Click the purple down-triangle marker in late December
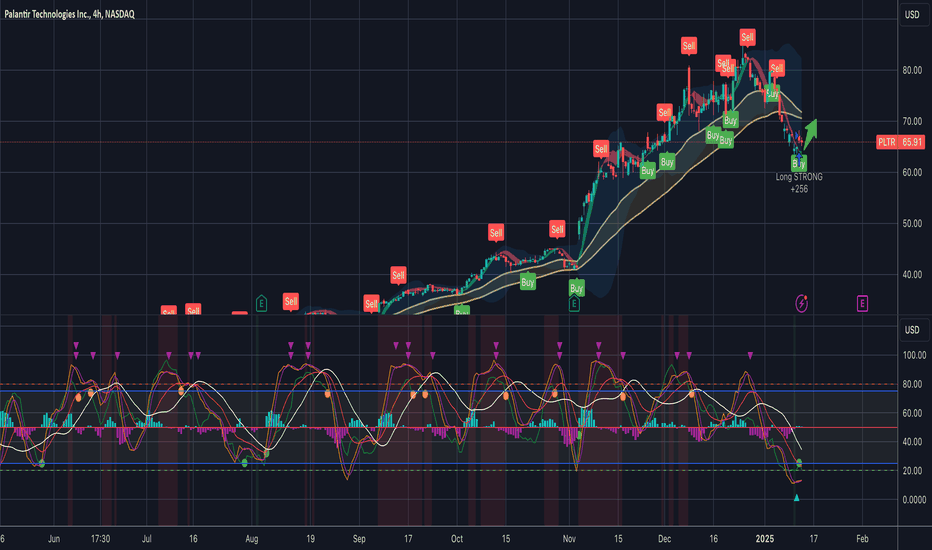 coord(750,356)
